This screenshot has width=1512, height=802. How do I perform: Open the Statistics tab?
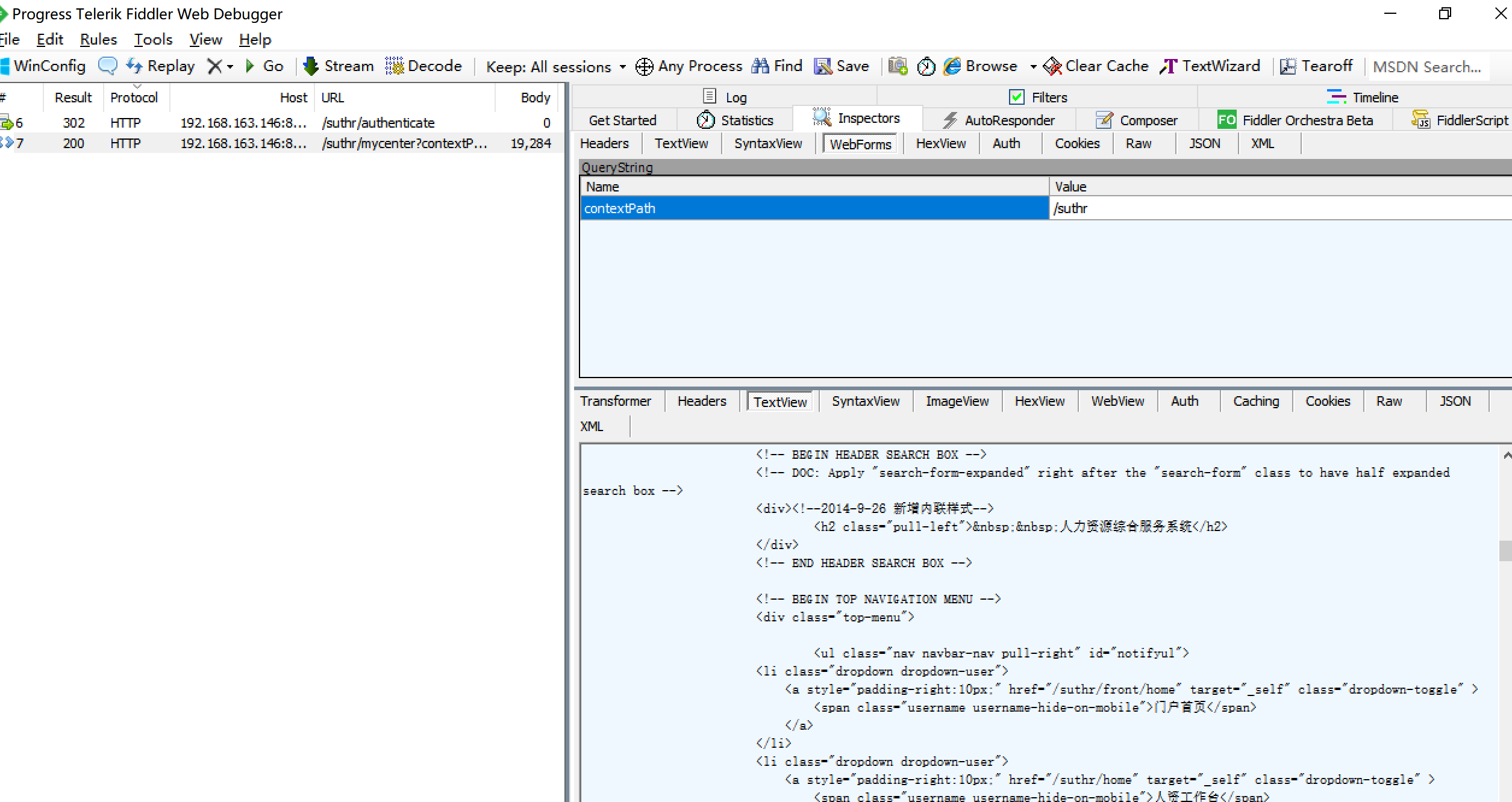click(x=735, y=120)
